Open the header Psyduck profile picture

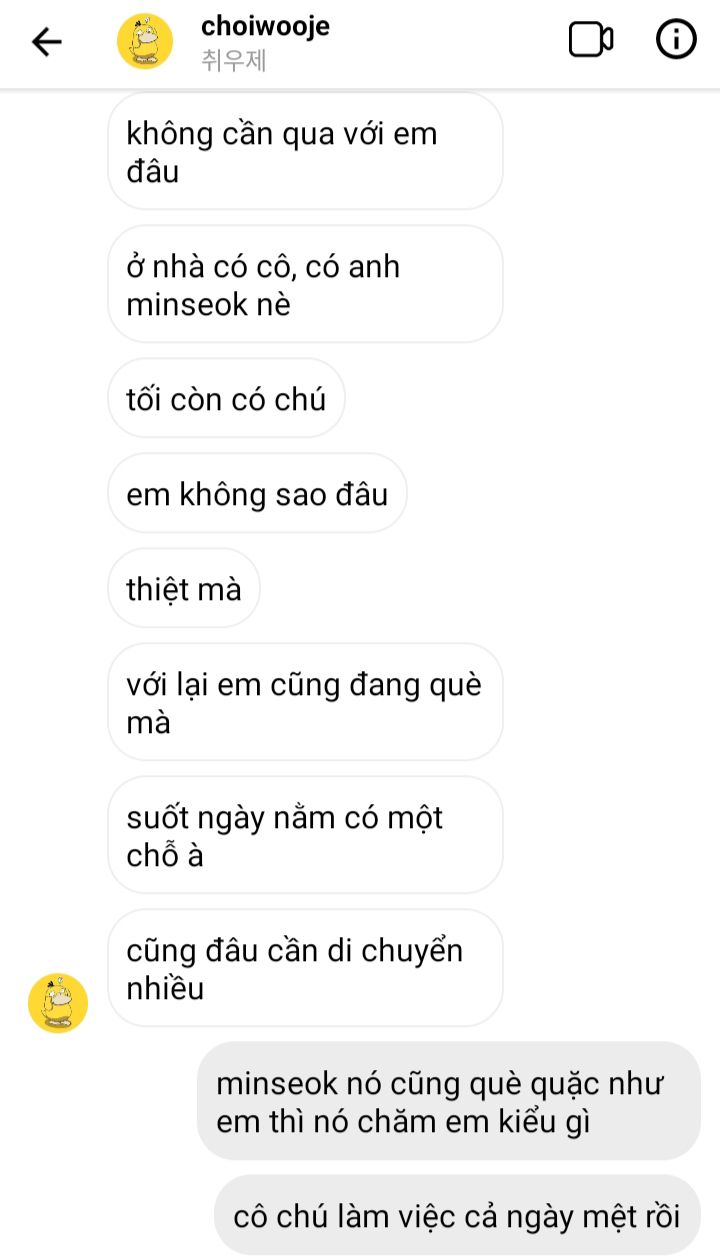click(x=145, y=42)
